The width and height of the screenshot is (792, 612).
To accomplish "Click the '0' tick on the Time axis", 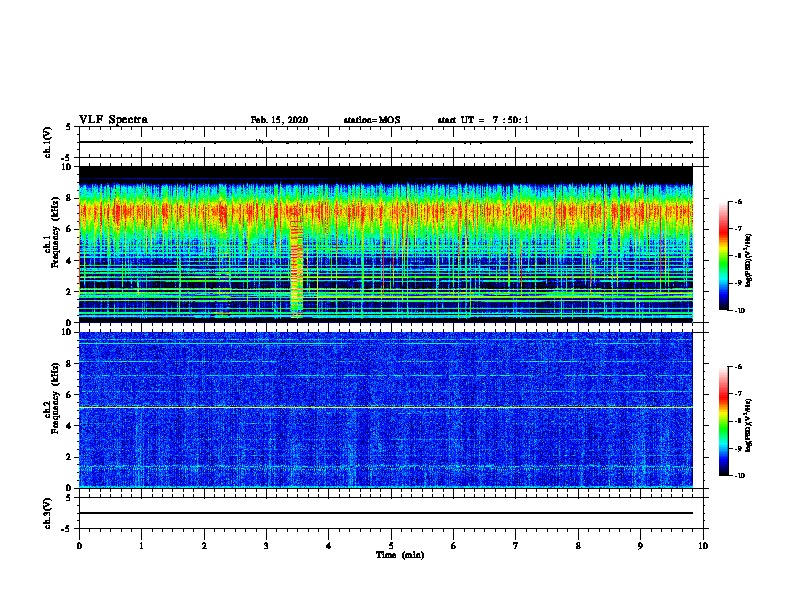I will point(79,546).
